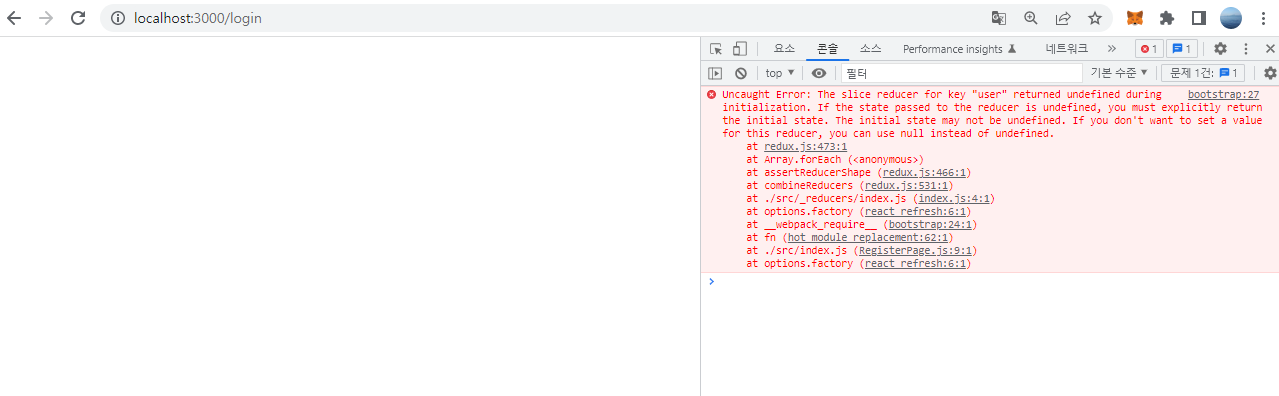Click './src/_reducers/index.js' stack text

(x=835, y=198)
